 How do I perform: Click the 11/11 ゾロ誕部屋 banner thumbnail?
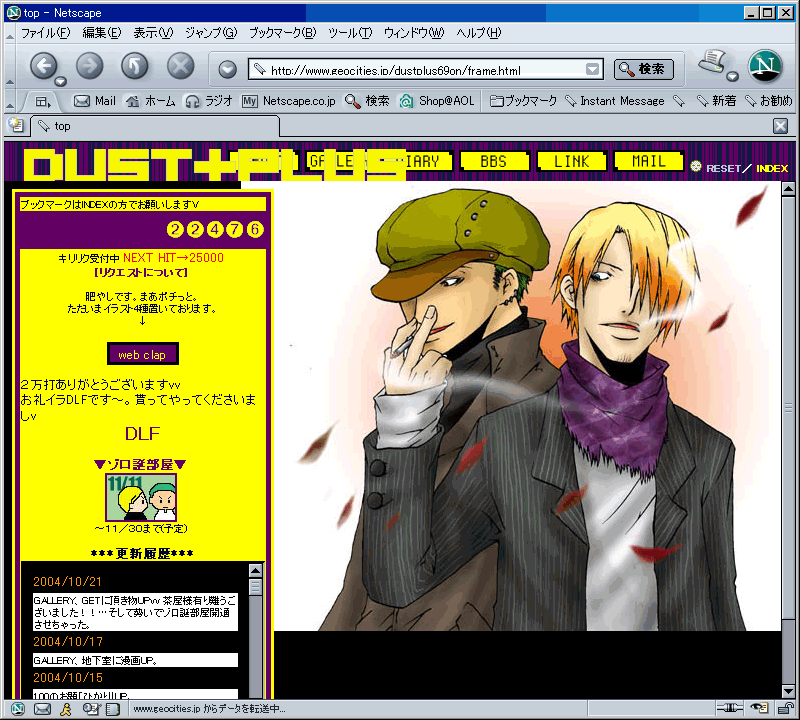point(141,498)
